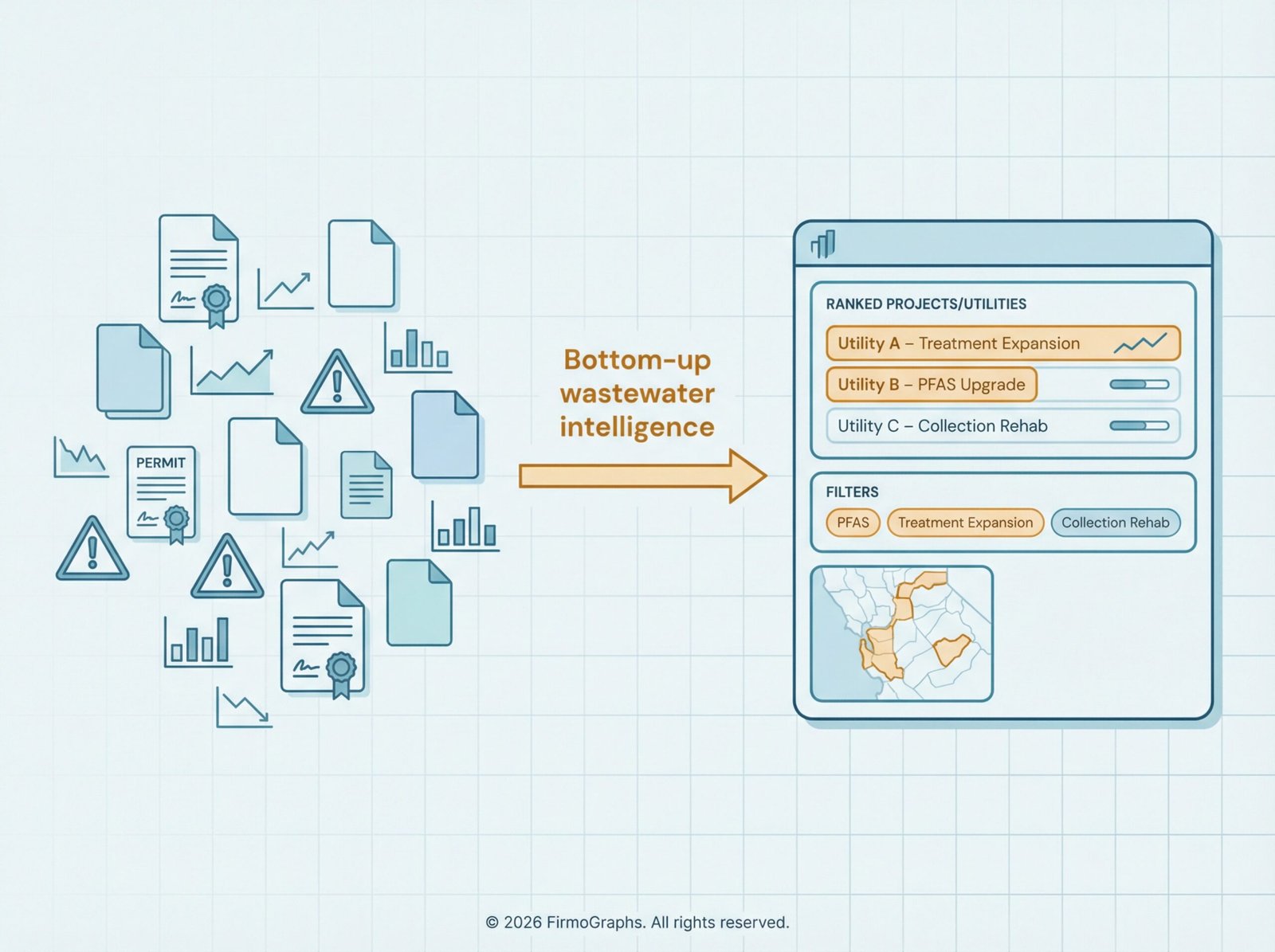The height and width of the screenshot is (952, 1275).
Task: Toggle the Treatment Expansion filter chip
Action: pos(965,523)
